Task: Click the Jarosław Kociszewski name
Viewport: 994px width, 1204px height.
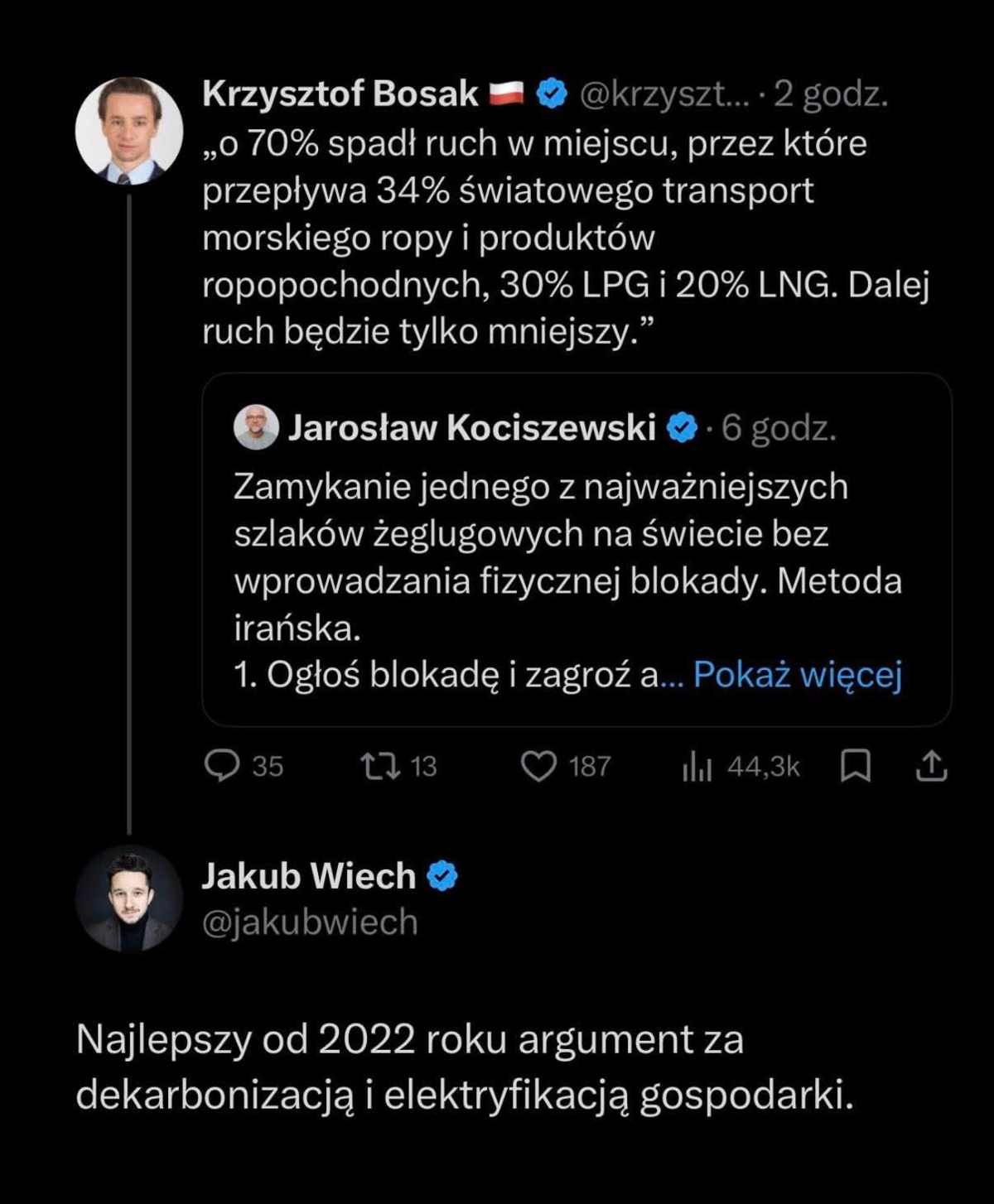Action: [x=471, y=428]
